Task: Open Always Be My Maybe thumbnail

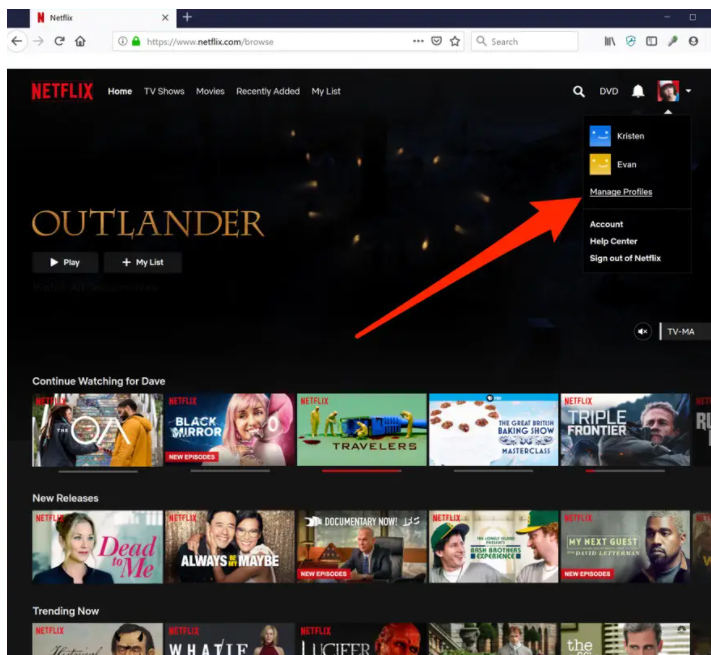Action: (x=229, y=547)
